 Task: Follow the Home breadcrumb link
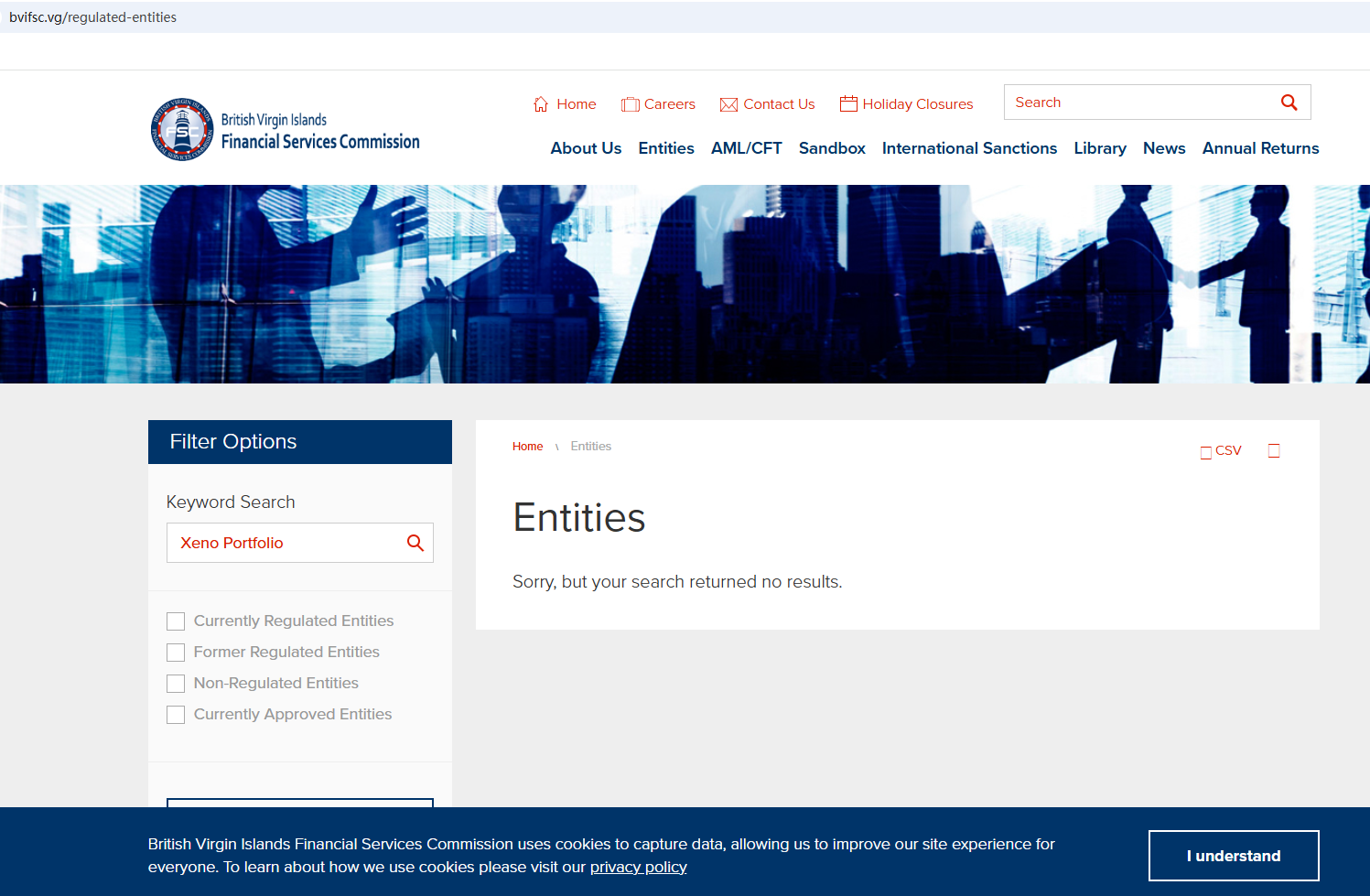pos(527,447)
